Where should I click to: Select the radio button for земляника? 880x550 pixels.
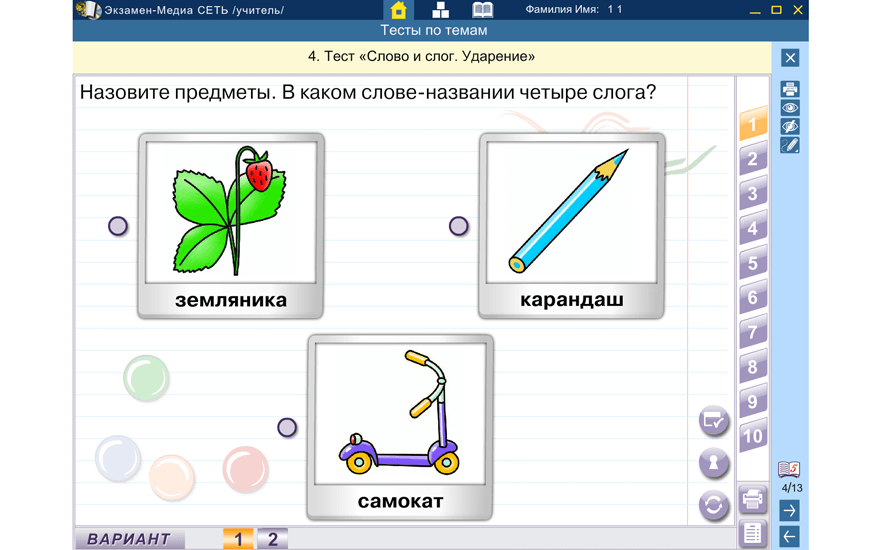(118, 226)
